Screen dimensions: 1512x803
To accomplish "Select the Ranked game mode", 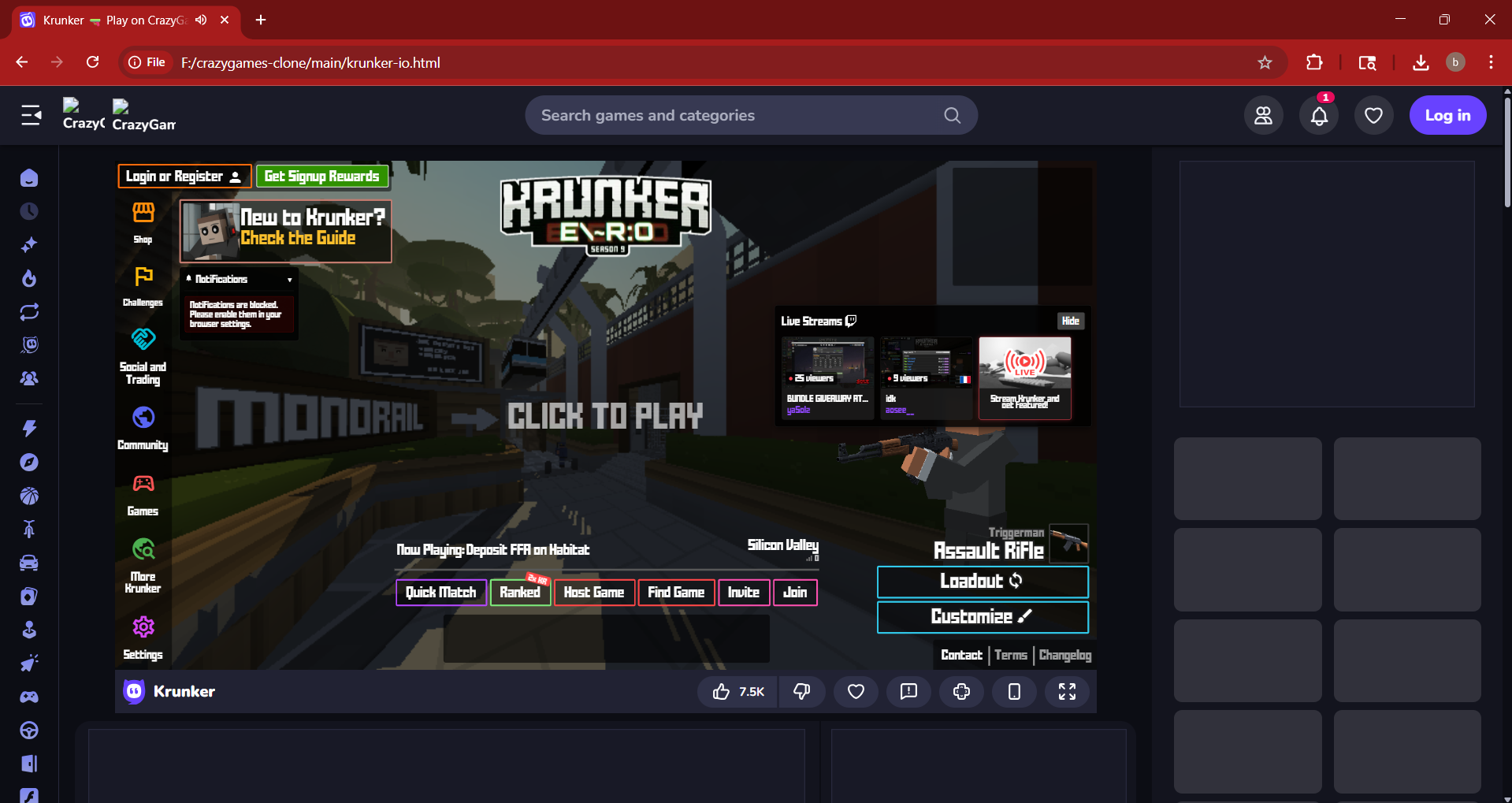I will click(x=520, y=593).
